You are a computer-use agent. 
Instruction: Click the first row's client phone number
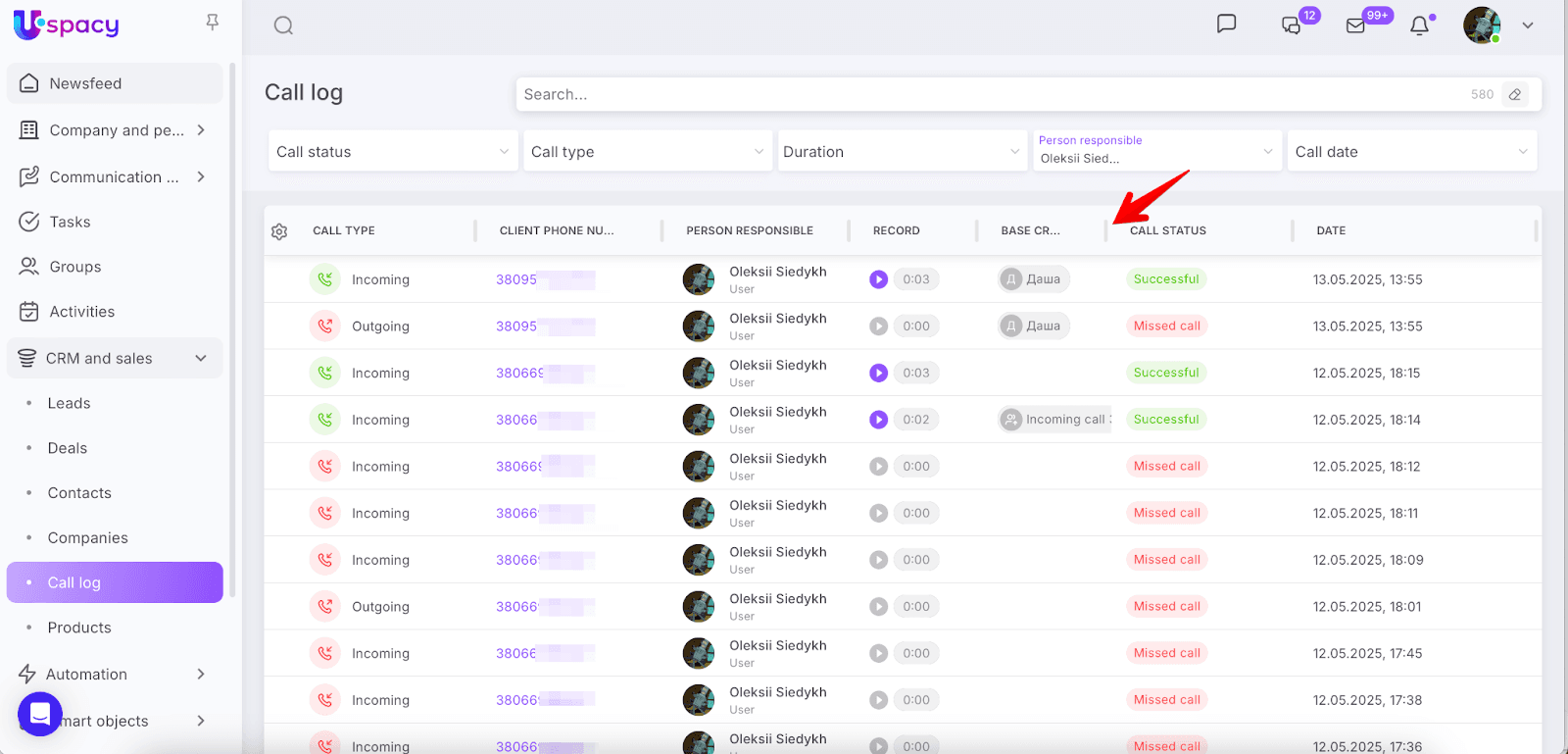pyautogui.click(x=516, y=279)
